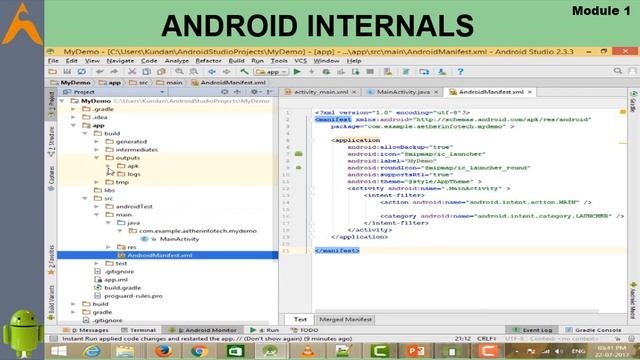The width and height of the screenshot is (640, 360).
Task: Toggle the Structure side tool window
Action: [51, 141]
